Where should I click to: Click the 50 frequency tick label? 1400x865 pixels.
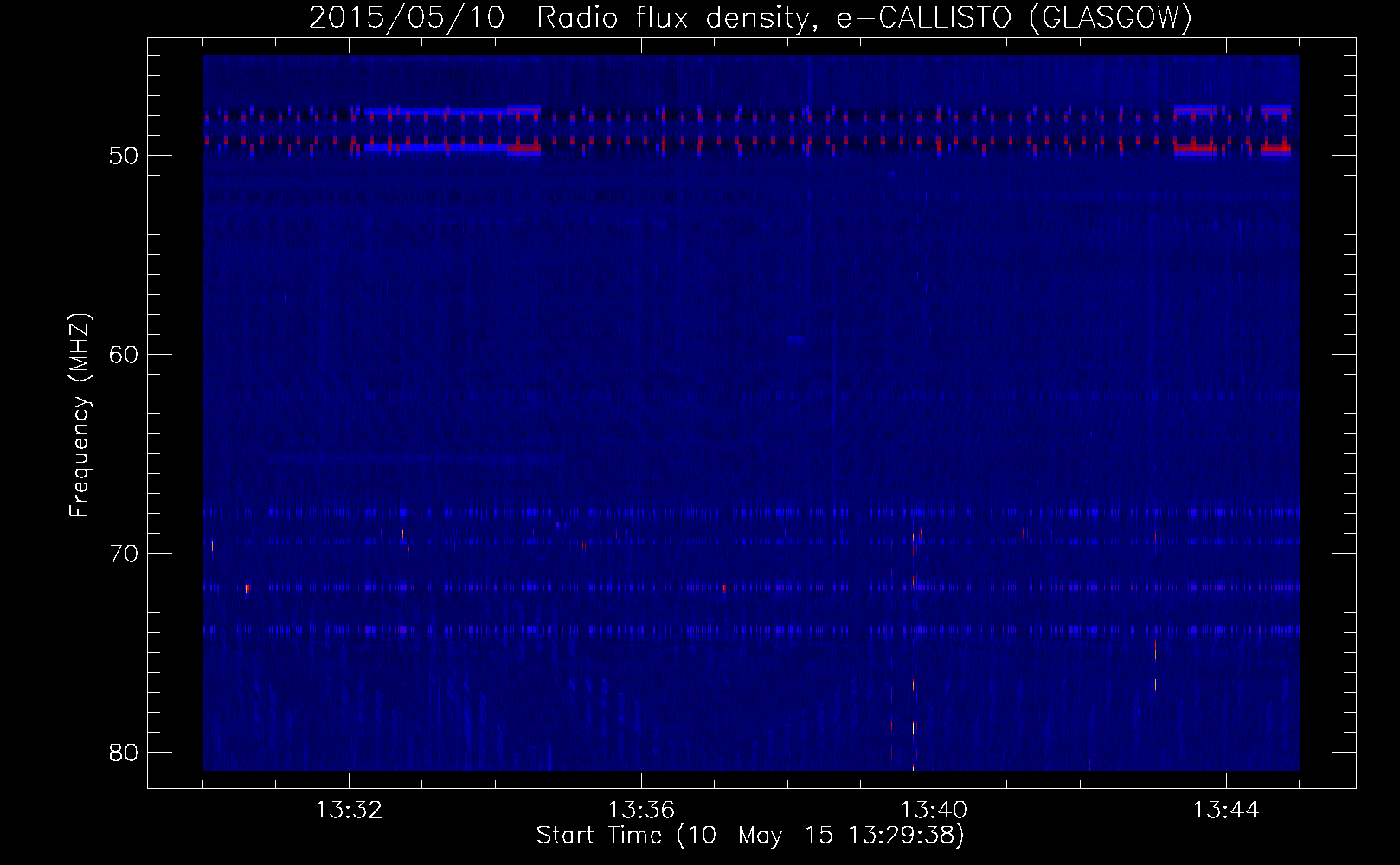coord(125,156)
